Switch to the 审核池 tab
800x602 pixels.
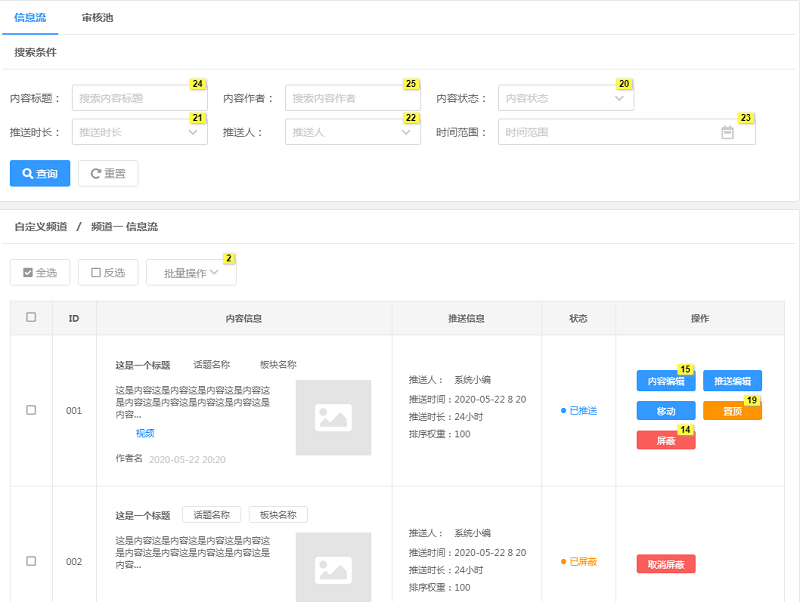[97, 17]
